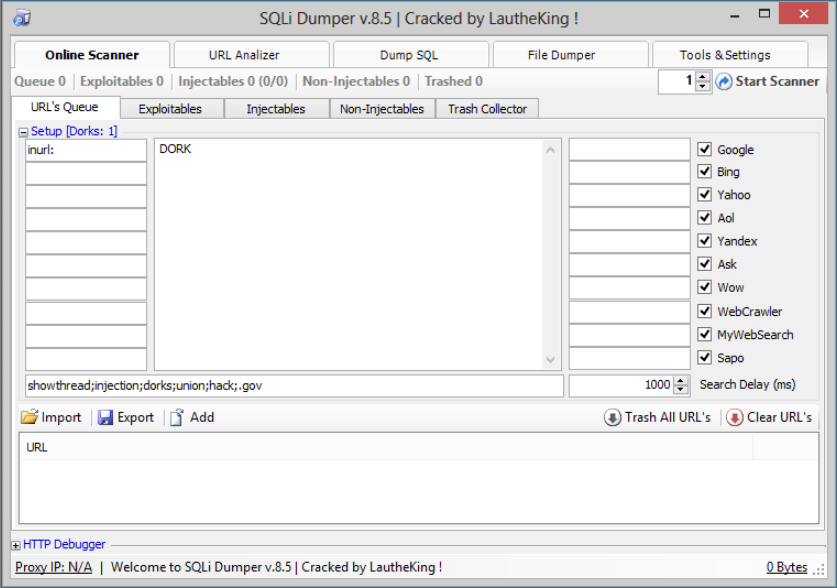Uncheck the Google search engine checkbox
This screenshot has height=588, width=837.
point(705,149)
